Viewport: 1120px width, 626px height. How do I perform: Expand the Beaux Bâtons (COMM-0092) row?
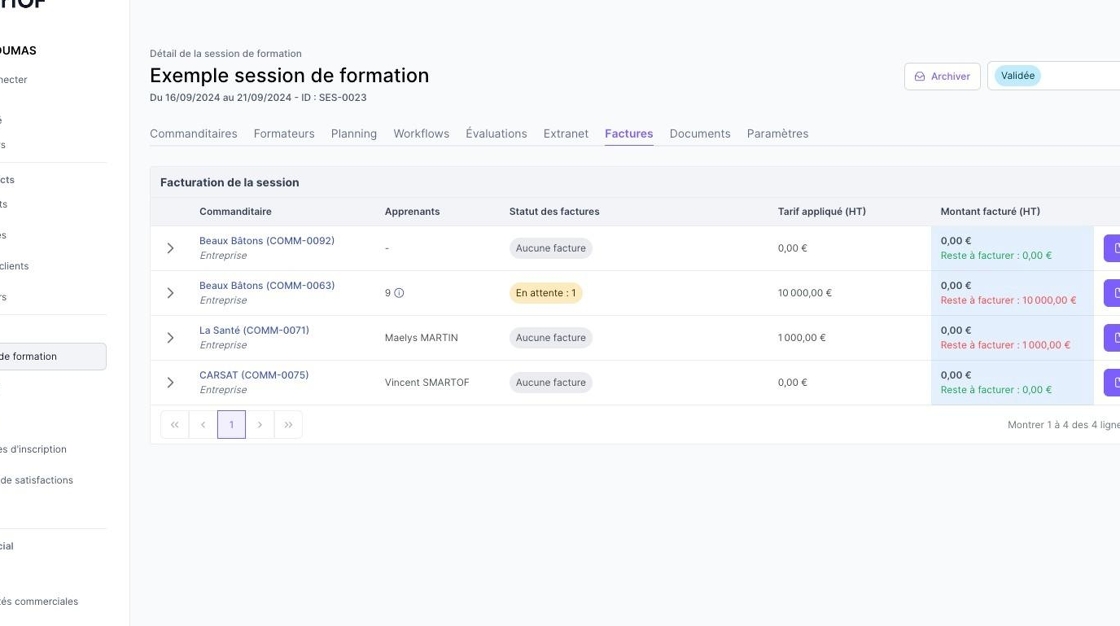click(x=170, y=248)
